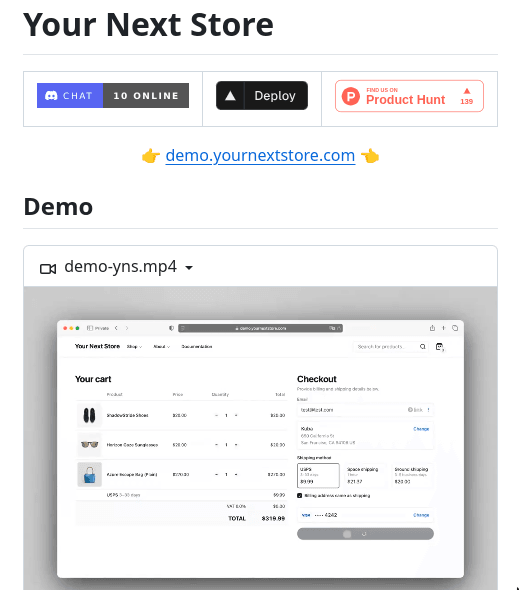519x590 pixels.
Task: Click Your Next Store logo in demo
Action: pos(97,346)
